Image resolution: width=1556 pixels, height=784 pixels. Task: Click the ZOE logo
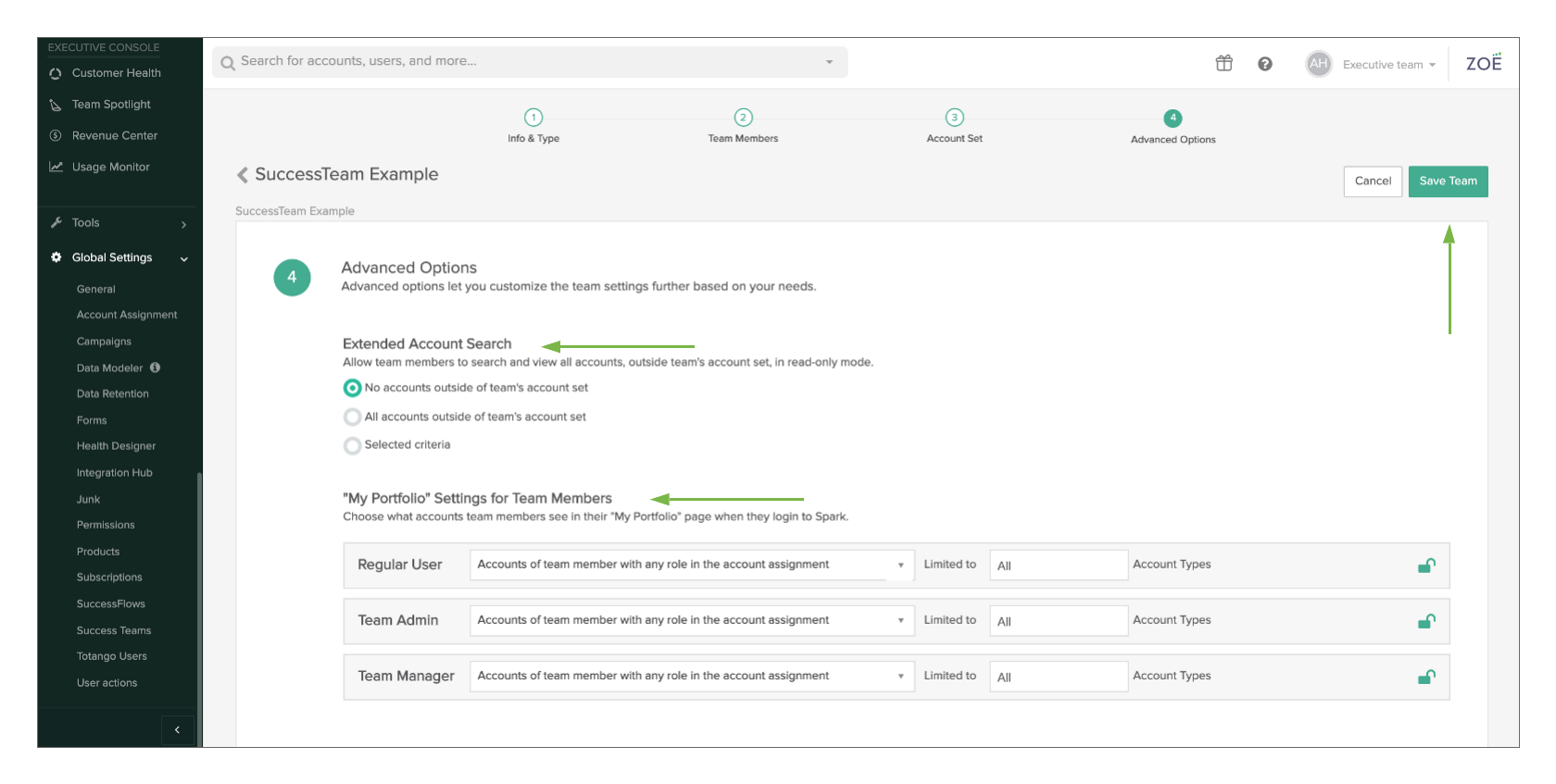(x=1484, y=63)
